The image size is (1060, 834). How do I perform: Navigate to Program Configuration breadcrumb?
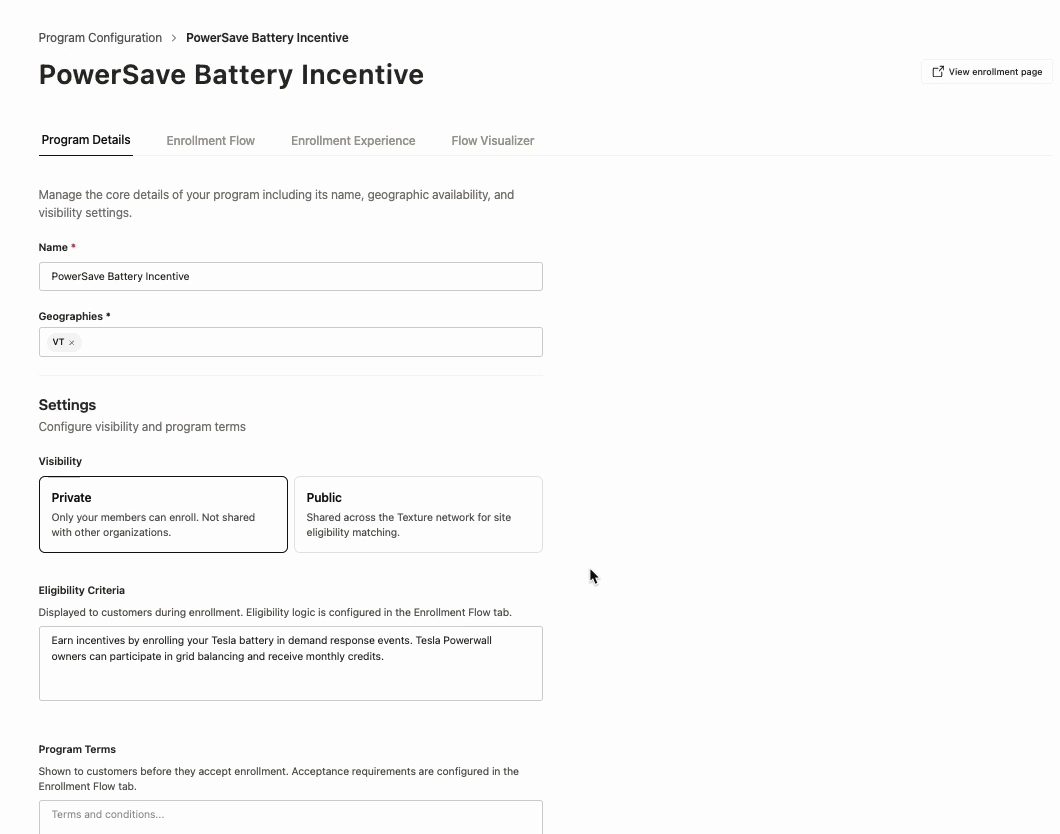pos(100,38)
